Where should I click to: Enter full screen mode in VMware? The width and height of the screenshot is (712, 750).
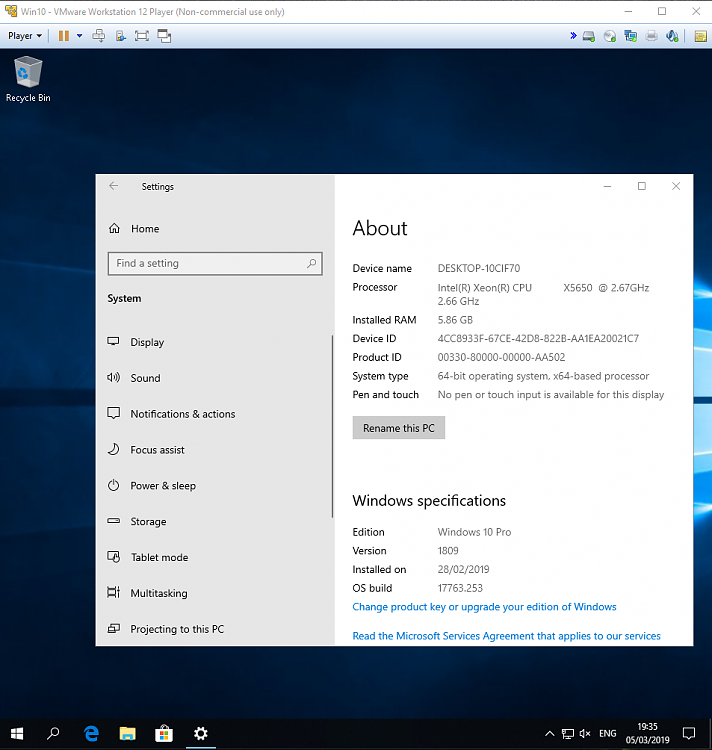(142, 36)
